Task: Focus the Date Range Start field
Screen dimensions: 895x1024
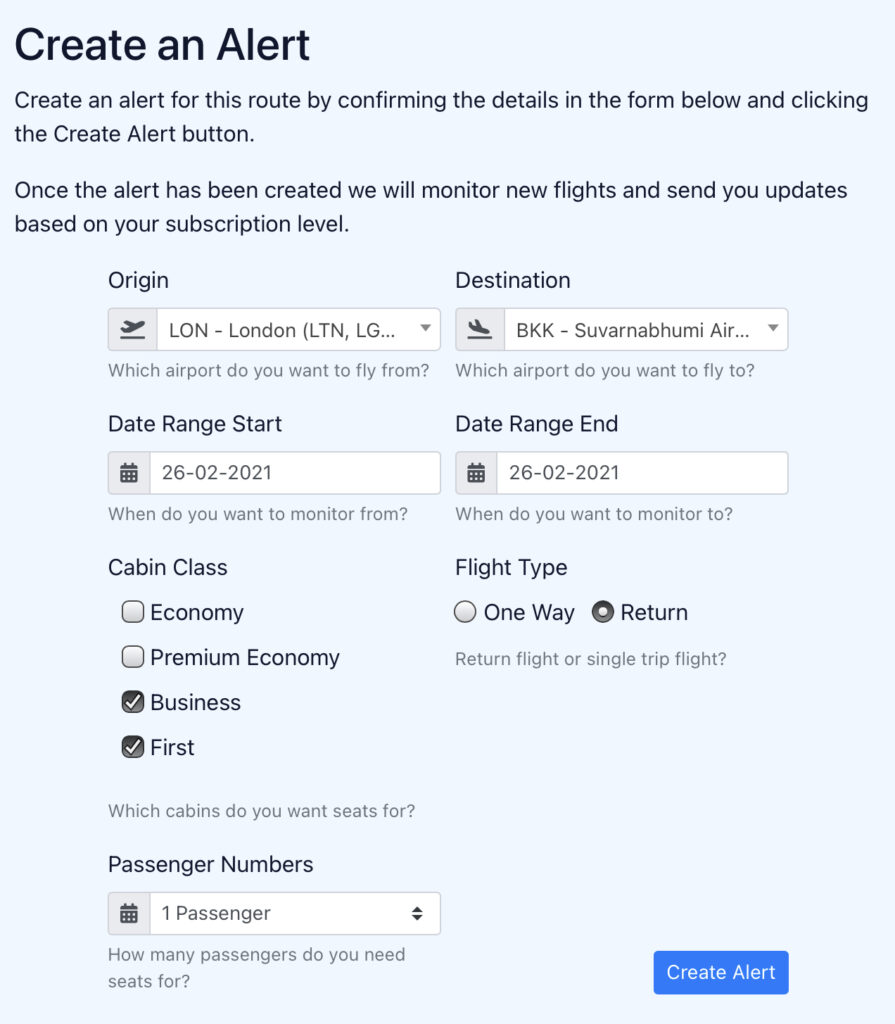Action: click(295, 473)
